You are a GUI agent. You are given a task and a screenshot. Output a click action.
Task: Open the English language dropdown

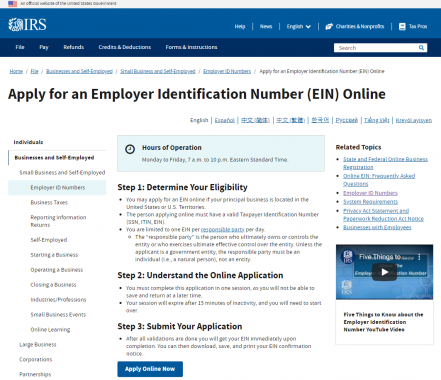tap(299, 27)
